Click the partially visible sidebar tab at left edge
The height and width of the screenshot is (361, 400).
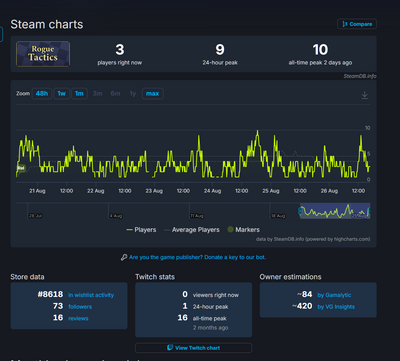1,34
